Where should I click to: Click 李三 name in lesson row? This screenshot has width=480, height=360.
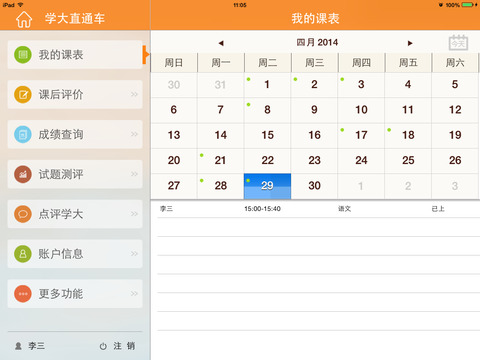pos(166,209)
